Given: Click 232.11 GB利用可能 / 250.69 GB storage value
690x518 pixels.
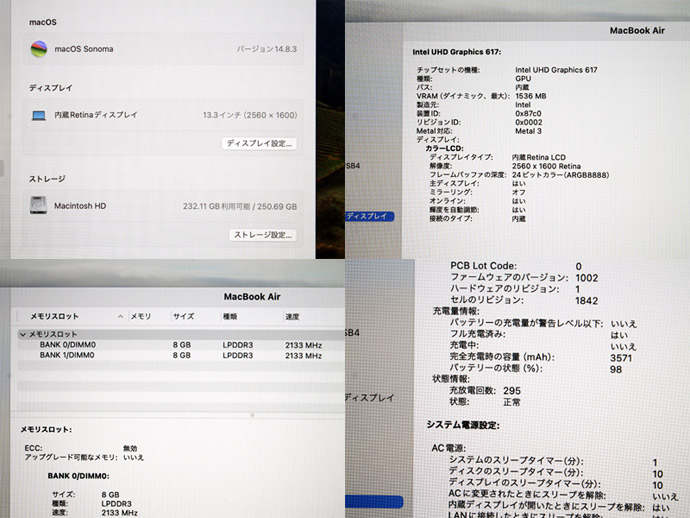Looking at the screenshot, I should [240, 206].
